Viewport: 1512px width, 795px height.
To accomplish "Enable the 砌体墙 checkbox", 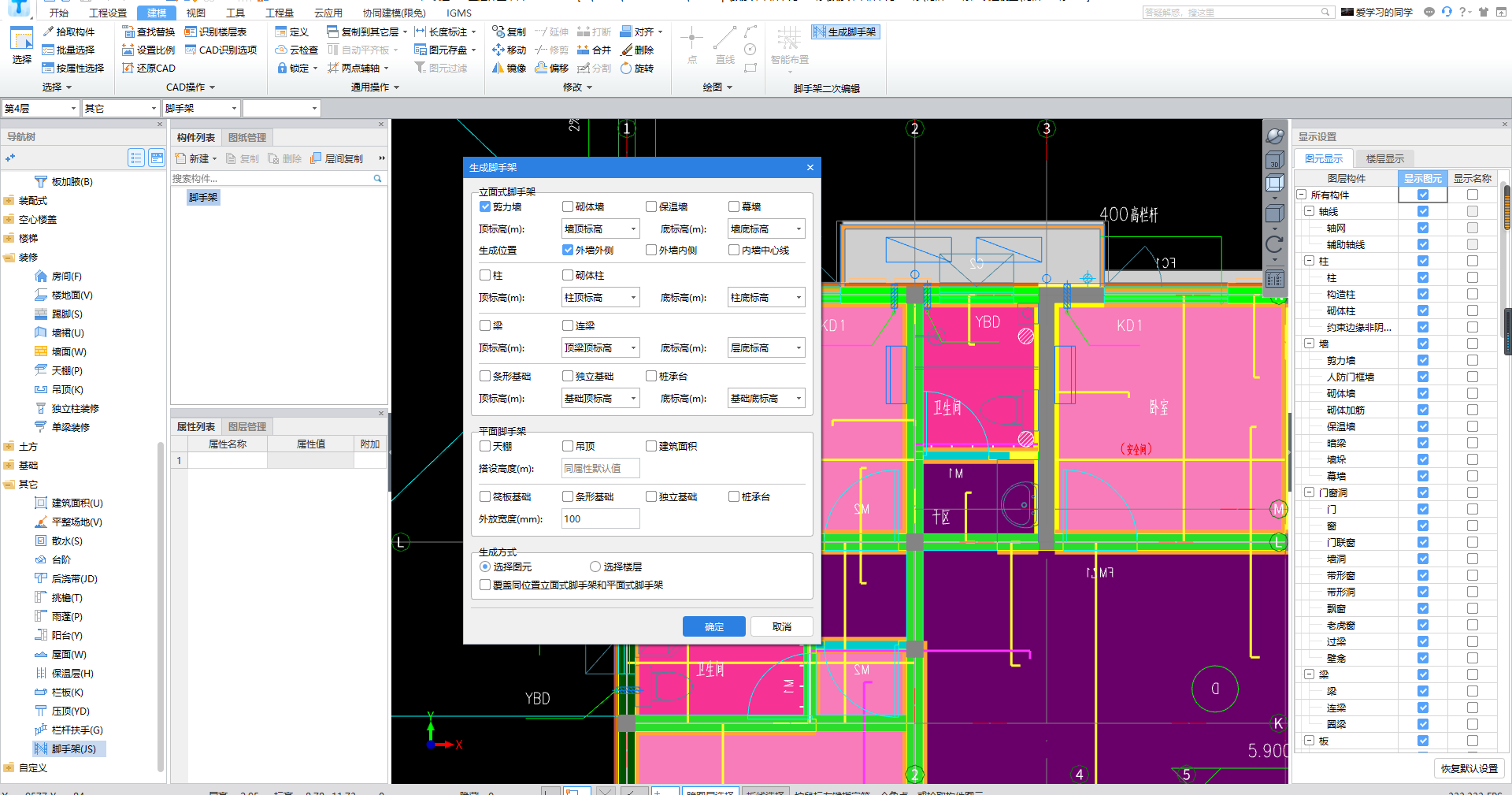I will tap(568, 206).
